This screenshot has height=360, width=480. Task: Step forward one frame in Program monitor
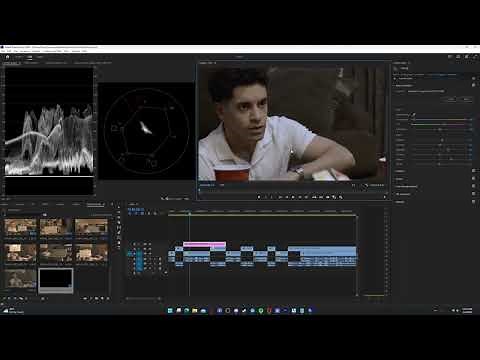point(300,197)
